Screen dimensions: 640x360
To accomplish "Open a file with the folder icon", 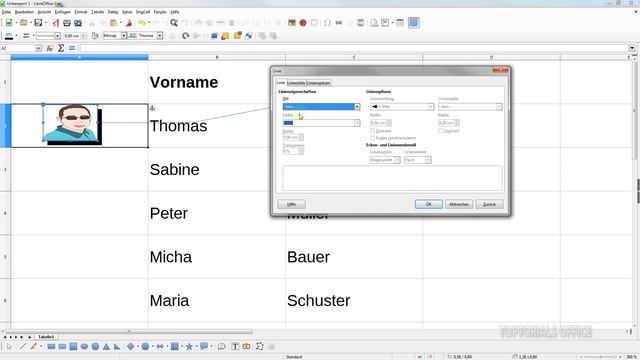I will pos(24,23).
